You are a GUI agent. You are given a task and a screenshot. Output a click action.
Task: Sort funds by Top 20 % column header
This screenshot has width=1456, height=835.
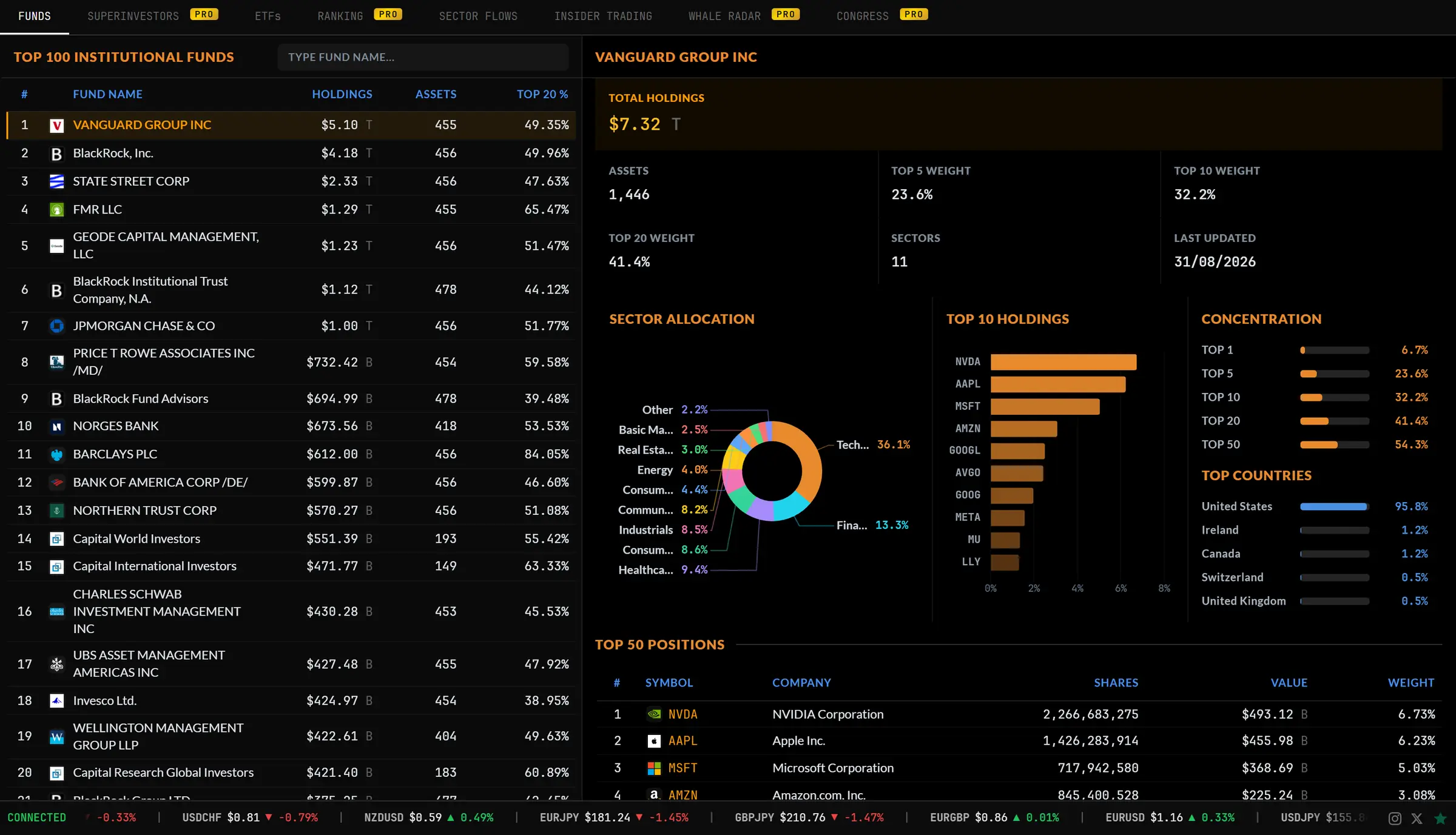[x=542, y=94]
